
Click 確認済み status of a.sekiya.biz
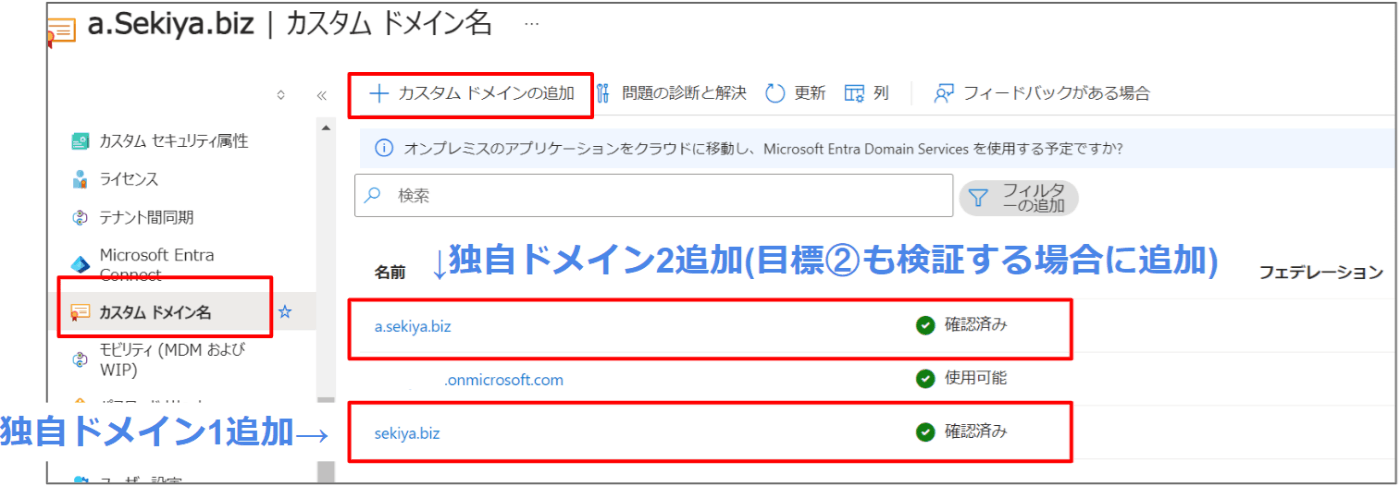(x=962, y=324)
